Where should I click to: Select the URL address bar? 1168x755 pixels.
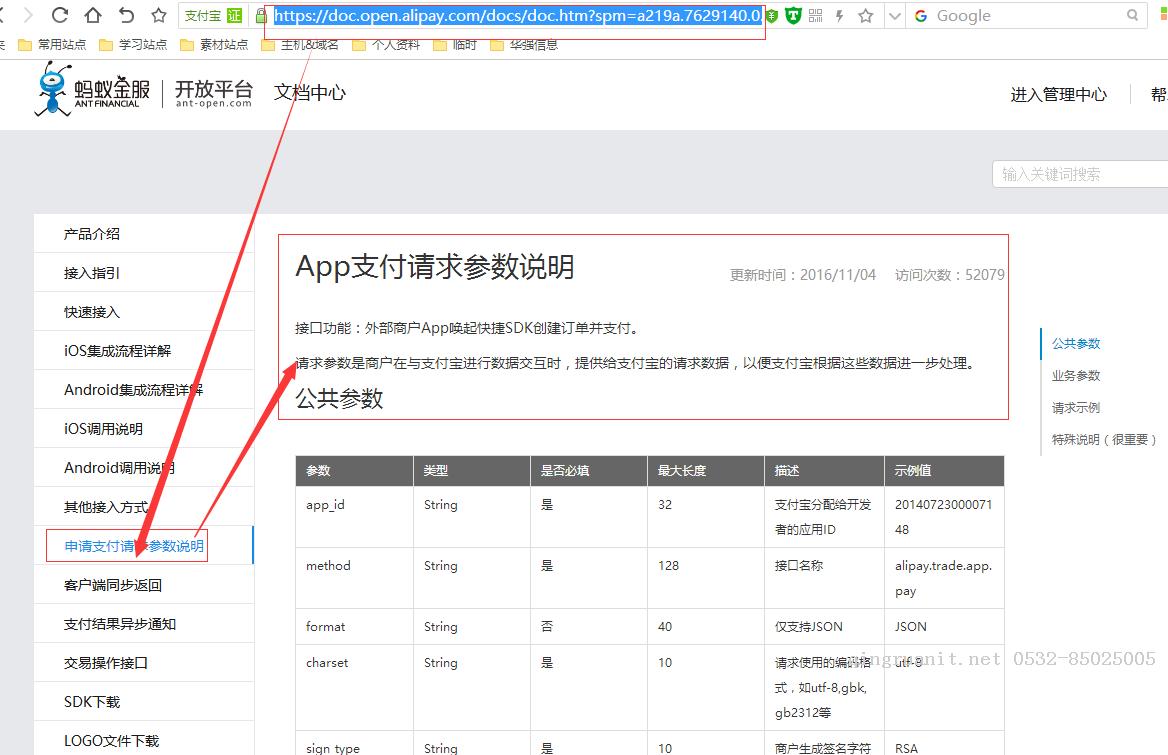click(x=518, y=16)
